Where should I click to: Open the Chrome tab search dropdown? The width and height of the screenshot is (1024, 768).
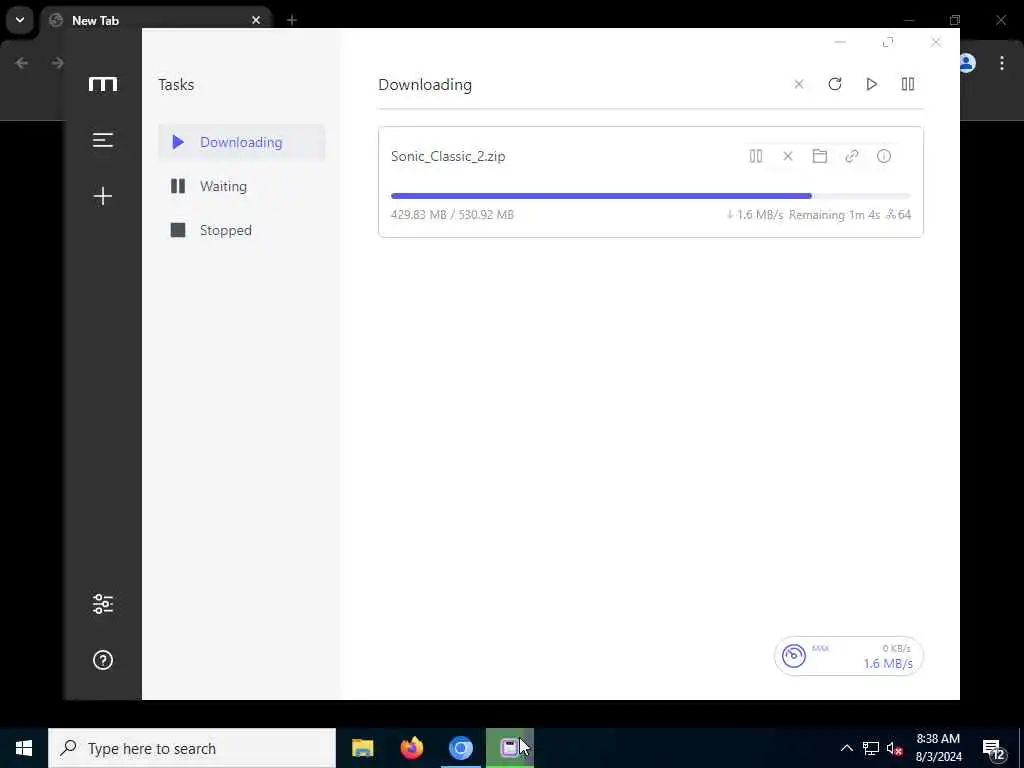tap(20, 20)
